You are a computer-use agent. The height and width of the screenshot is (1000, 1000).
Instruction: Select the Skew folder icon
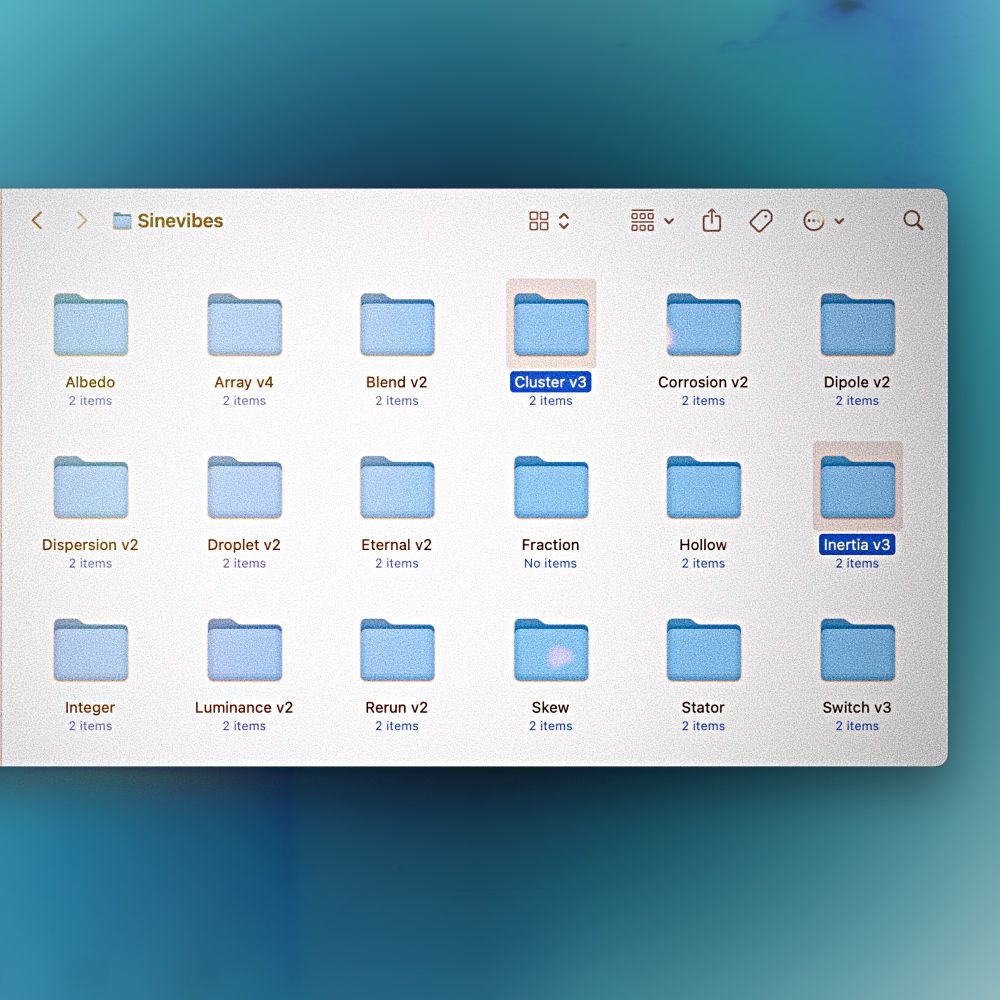click(551, 650)
